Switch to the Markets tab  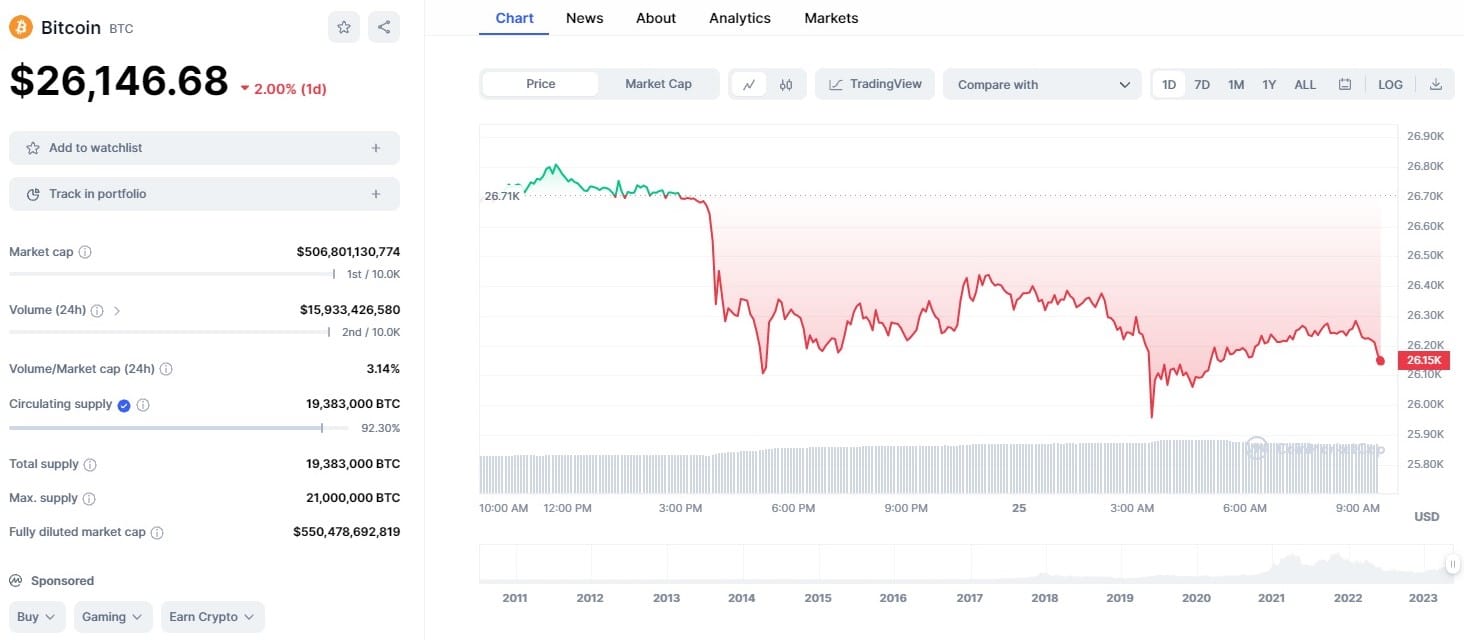pyautogui.click(x=831, y=18)
